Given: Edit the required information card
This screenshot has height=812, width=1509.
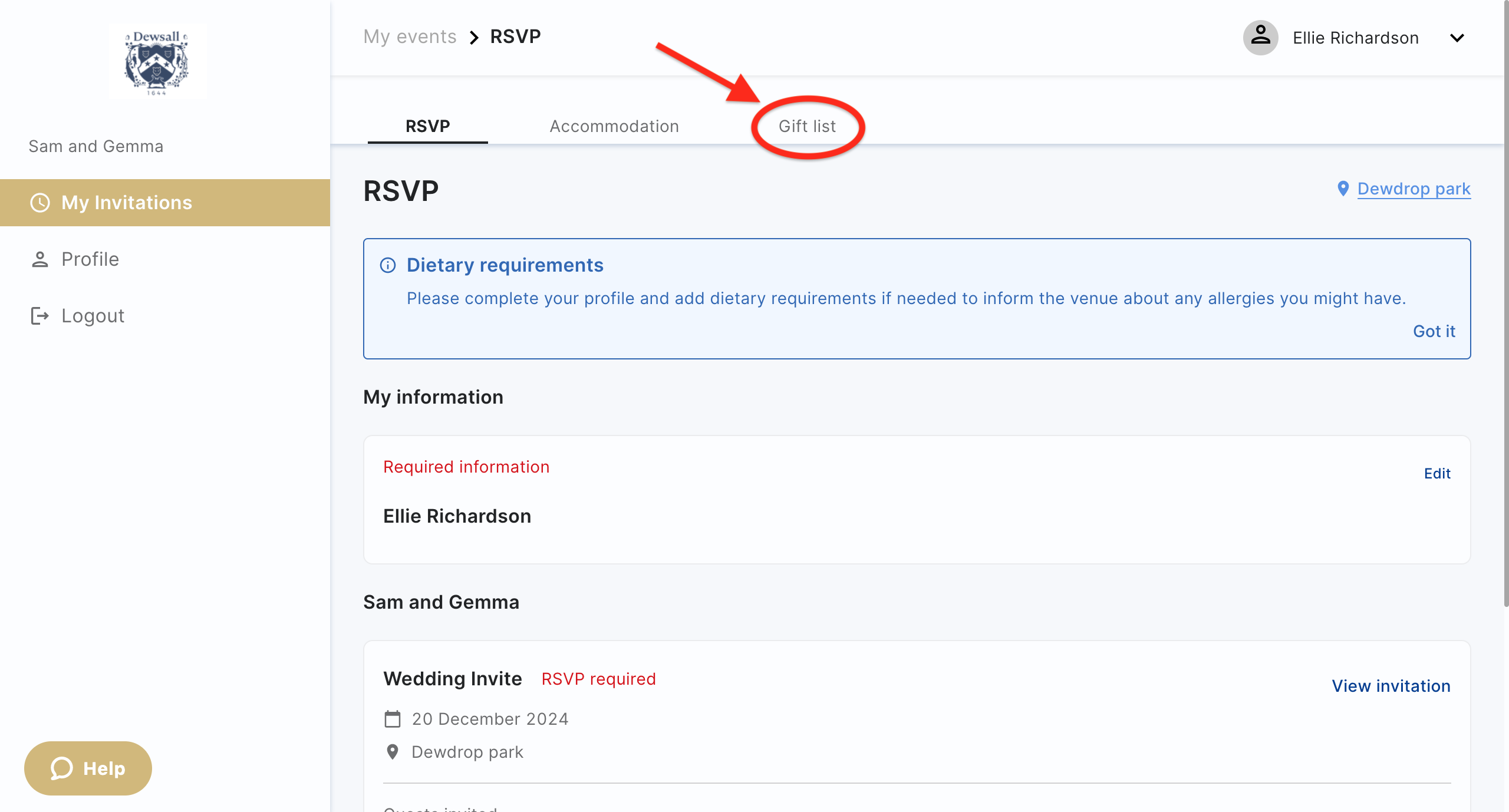Looking at the screenshot, I should click(1437, 474).
